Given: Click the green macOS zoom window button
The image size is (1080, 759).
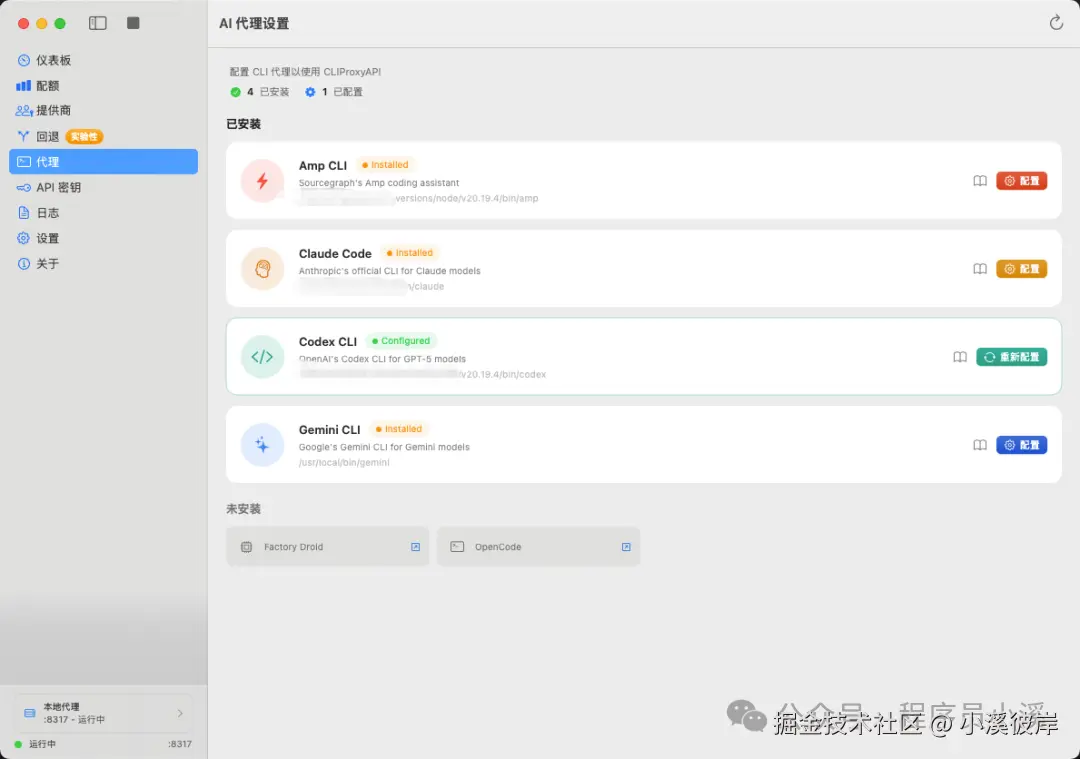Looking at the screenshot, I should (60, 23).
